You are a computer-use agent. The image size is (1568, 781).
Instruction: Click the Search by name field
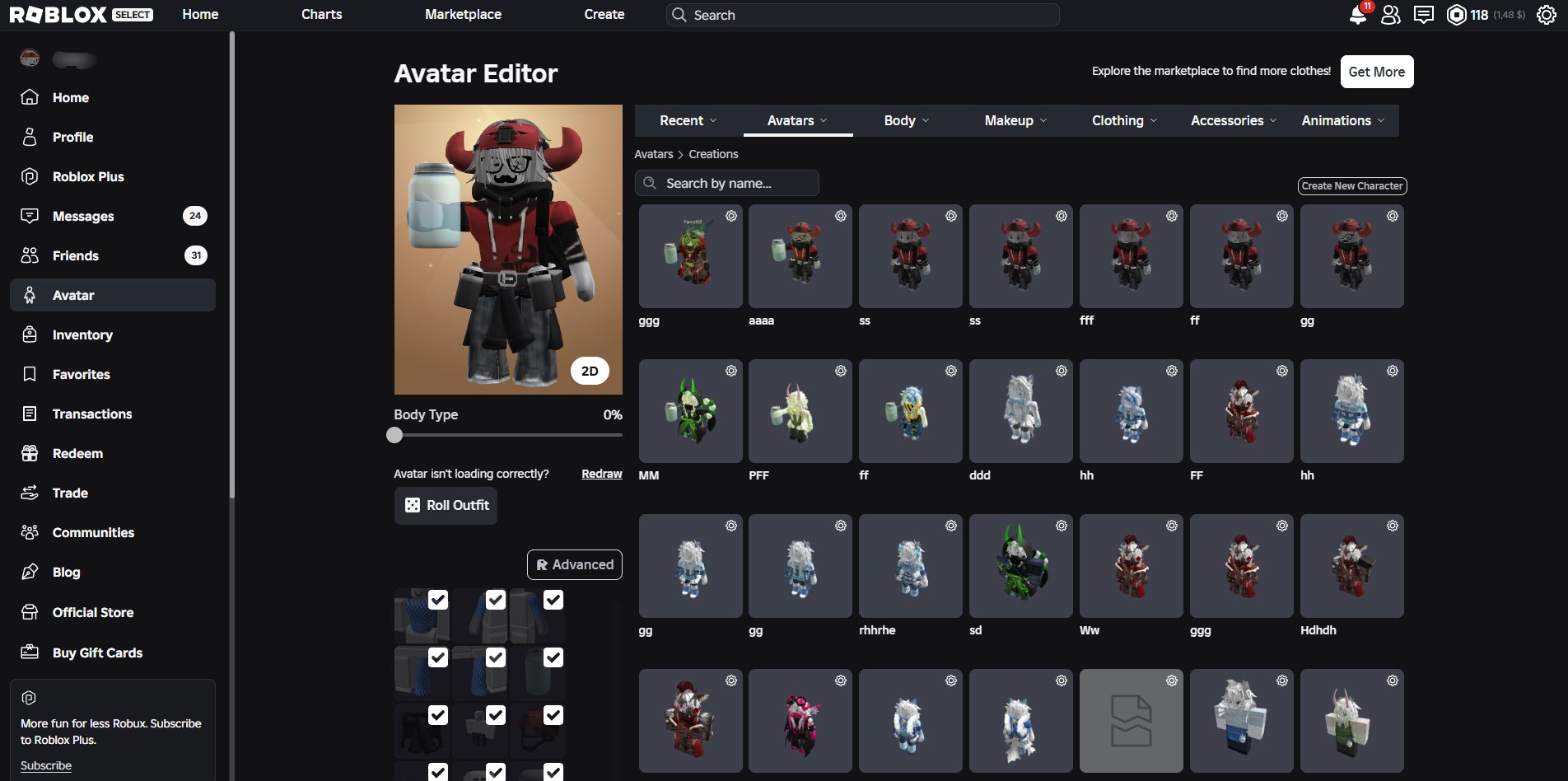pos(726,183)
